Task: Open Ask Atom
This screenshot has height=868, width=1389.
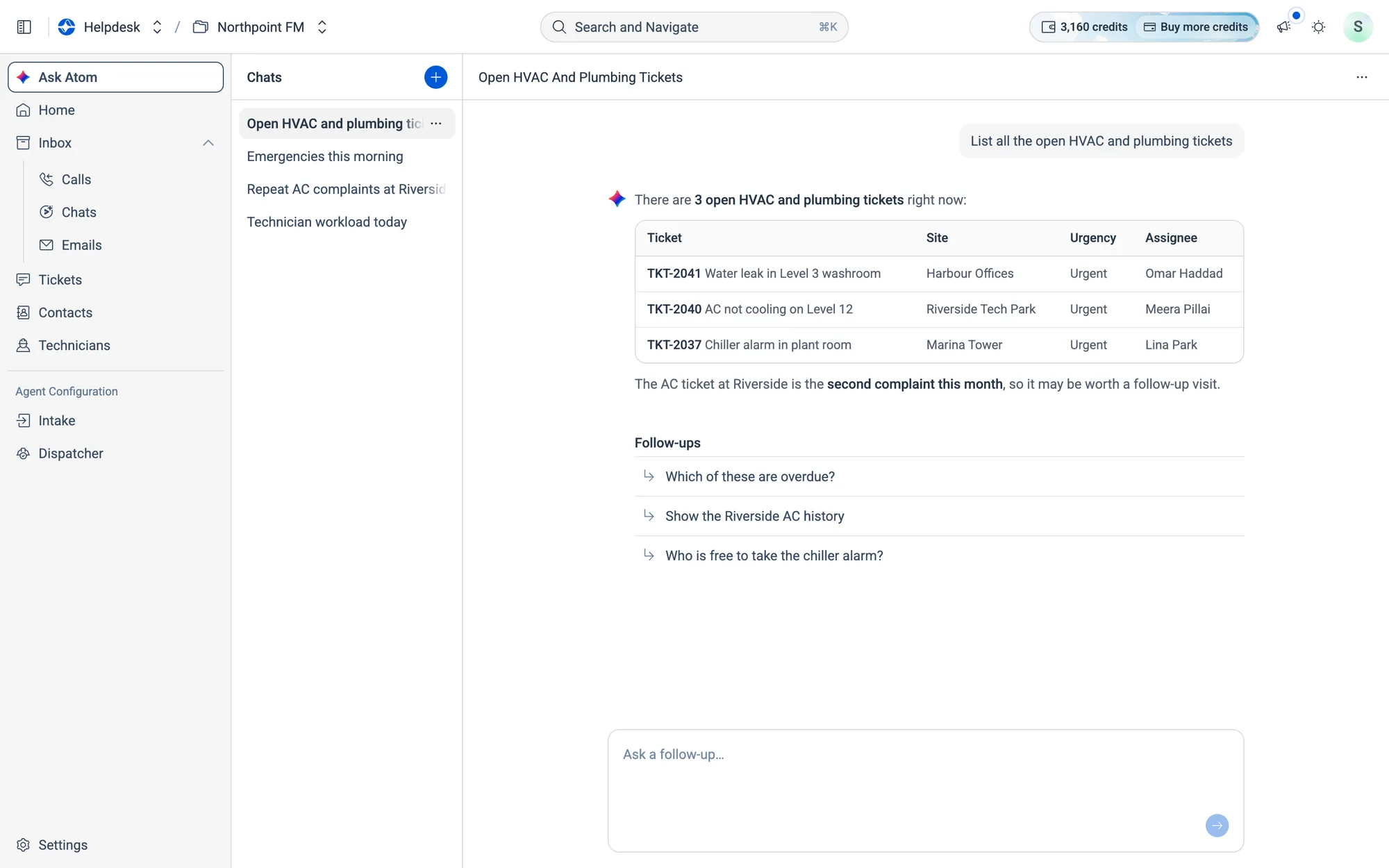Action: coord(116,77)
